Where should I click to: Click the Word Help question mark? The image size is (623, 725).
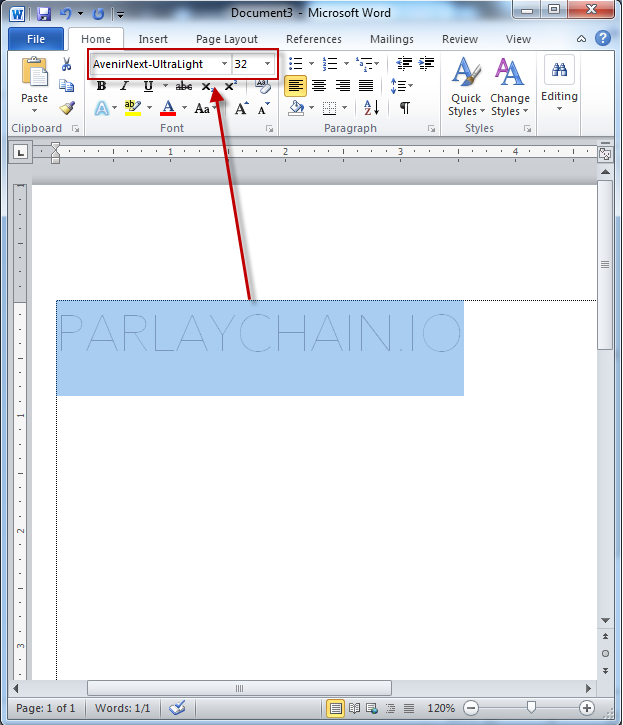[x=603, y=38]
